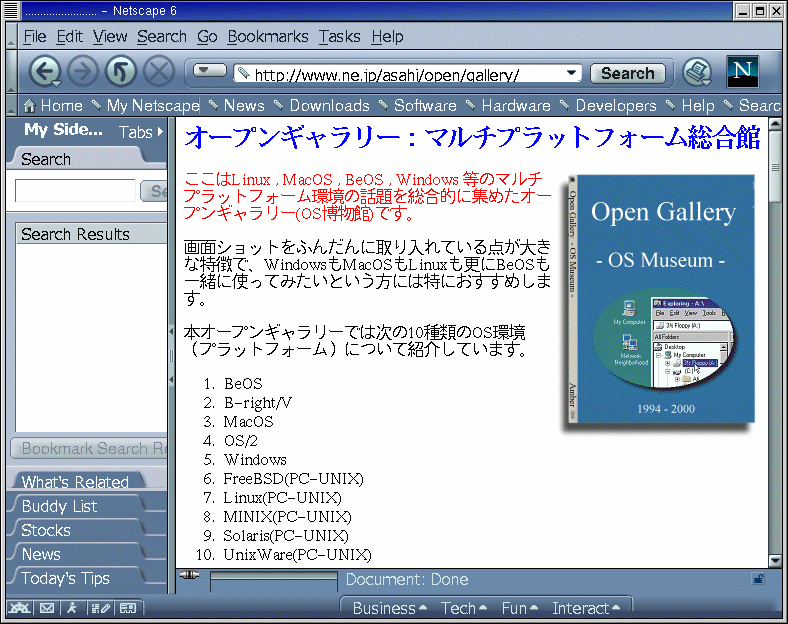Screen dimensions: 788x624
Task: Open the dropdown button left of URL field
Action: pos(210,70)
